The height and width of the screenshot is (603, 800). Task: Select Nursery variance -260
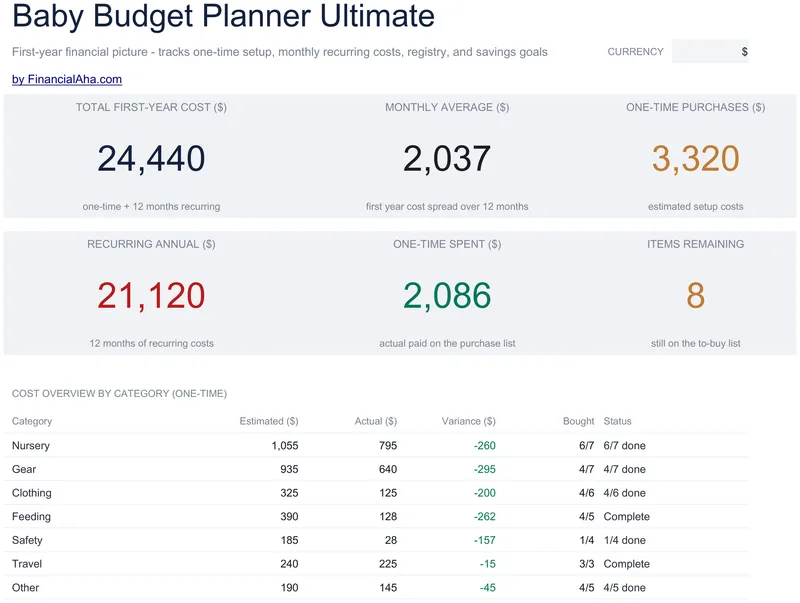tap(485, 445)
